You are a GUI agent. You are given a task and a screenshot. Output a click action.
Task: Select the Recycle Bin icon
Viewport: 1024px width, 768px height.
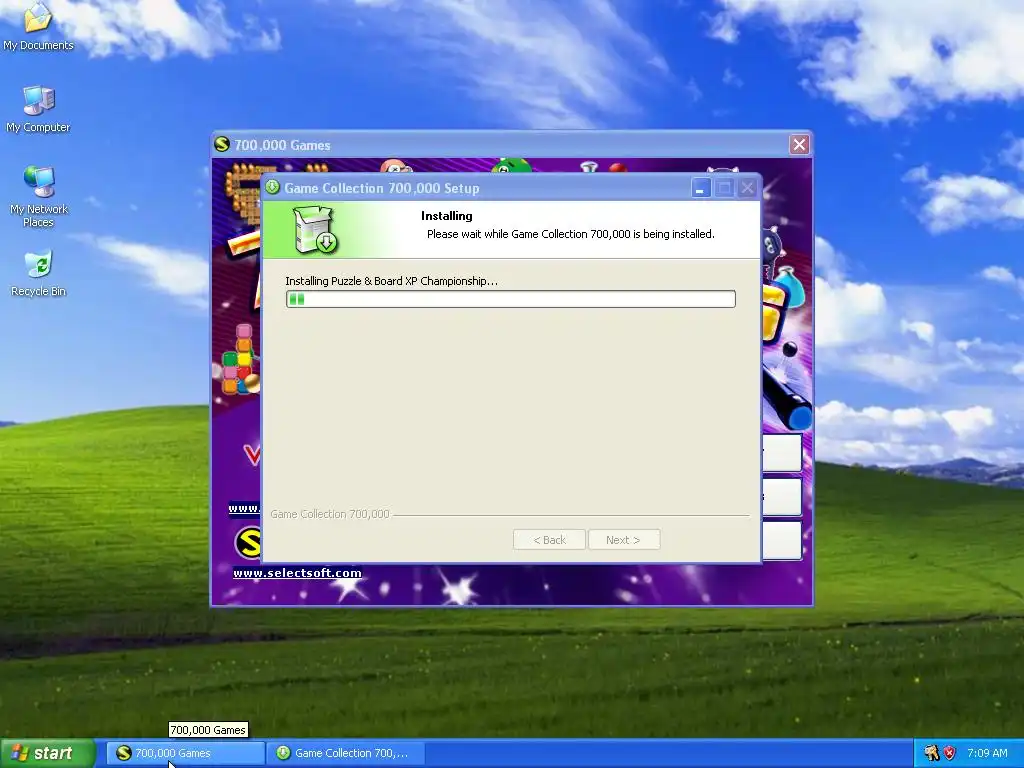(x=38, y=273)
